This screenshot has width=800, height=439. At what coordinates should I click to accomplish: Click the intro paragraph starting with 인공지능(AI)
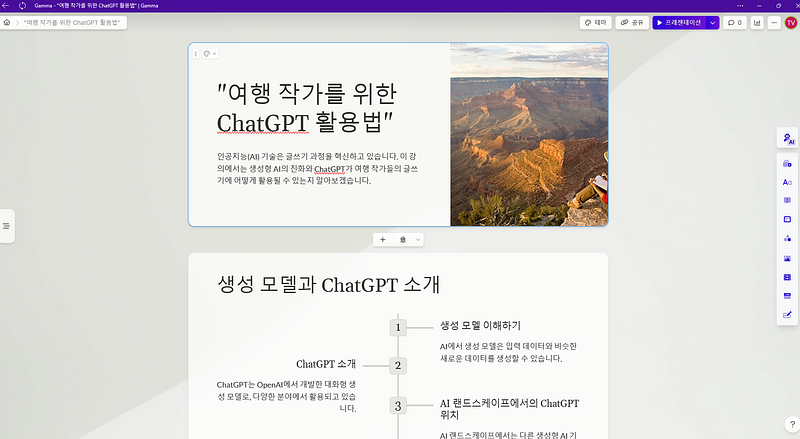point(317,168)
